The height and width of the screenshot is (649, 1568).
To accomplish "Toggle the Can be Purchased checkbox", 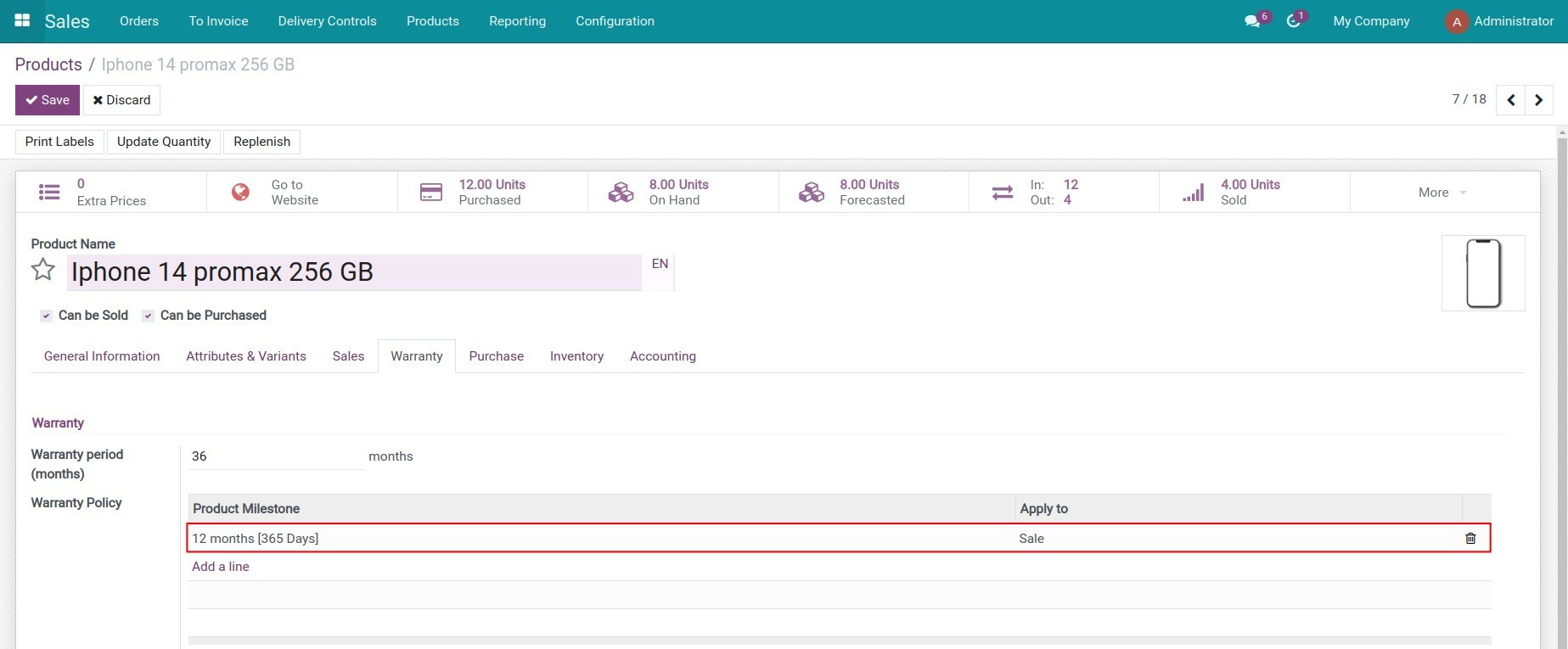I will pyautogui.click(x=149, y=316).
